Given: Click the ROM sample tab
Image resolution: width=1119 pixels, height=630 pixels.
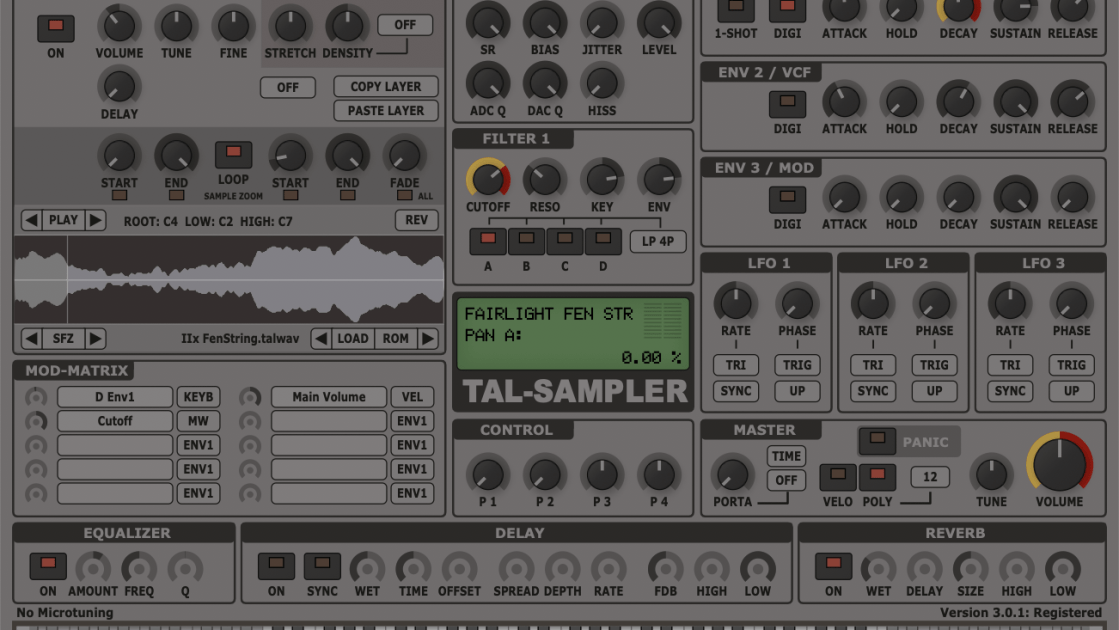Looking at the screenshot, I should point(396,338).
